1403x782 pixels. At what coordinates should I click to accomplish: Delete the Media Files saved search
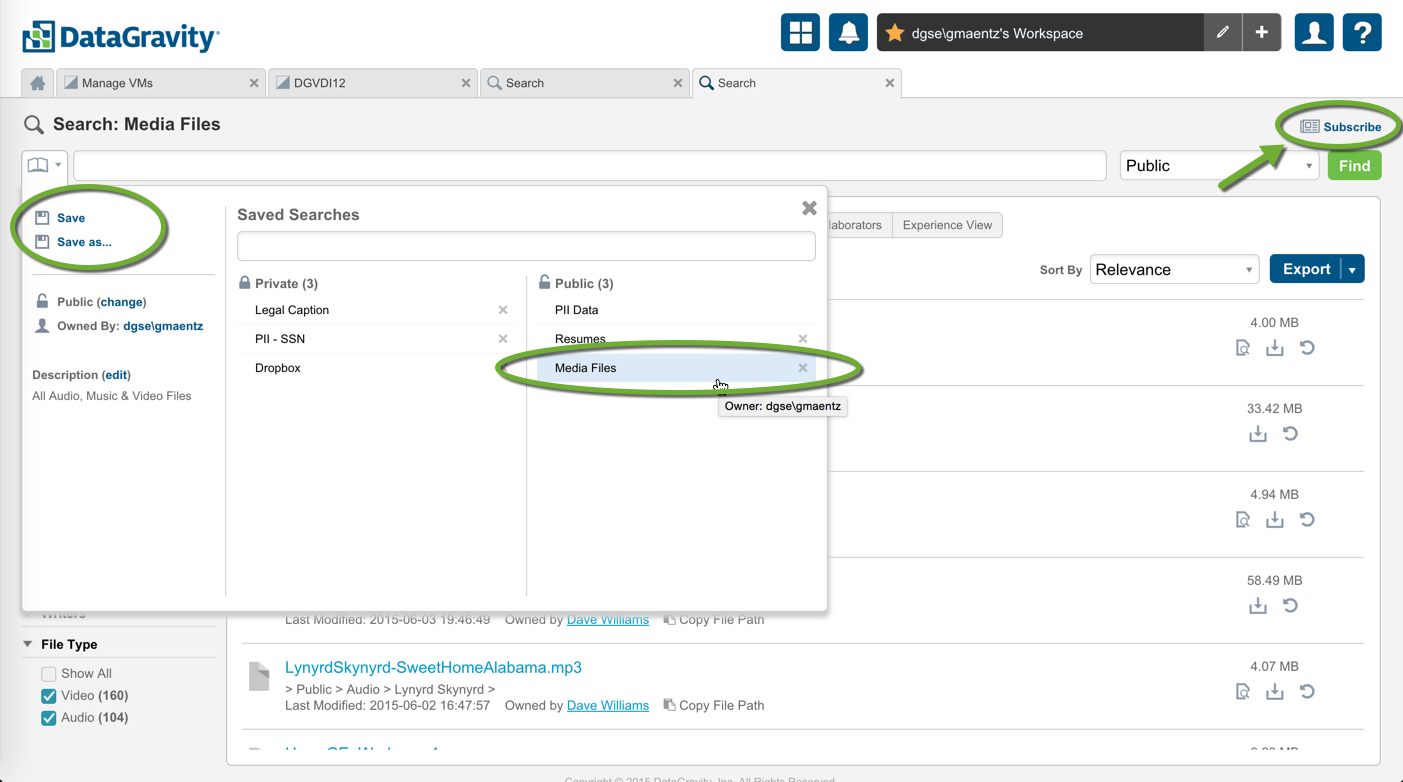[x=802, y=368]
